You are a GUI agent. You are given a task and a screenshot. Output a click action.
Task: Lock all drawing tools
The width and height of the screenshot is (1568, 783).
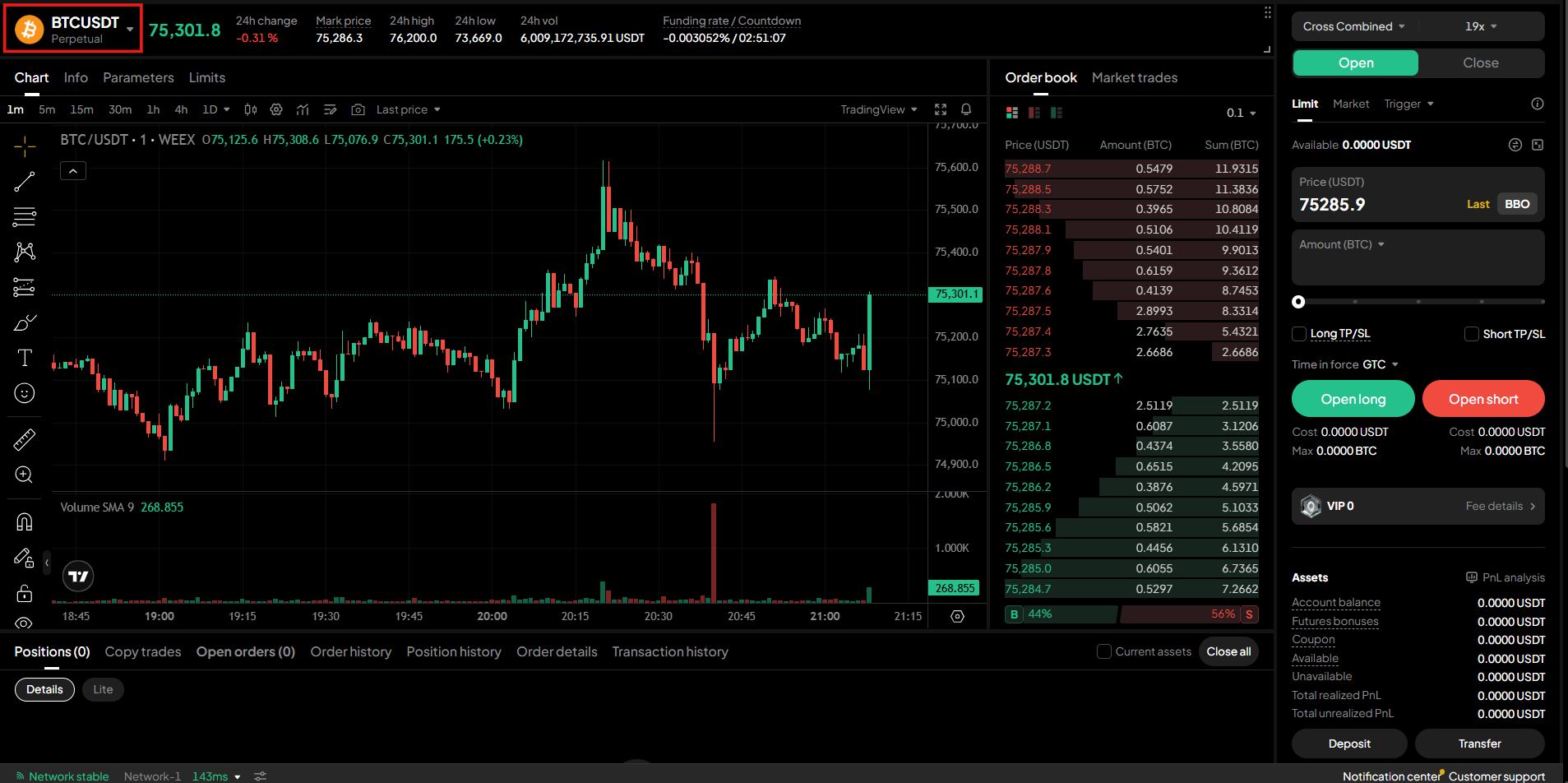click(x=25, y=593)
